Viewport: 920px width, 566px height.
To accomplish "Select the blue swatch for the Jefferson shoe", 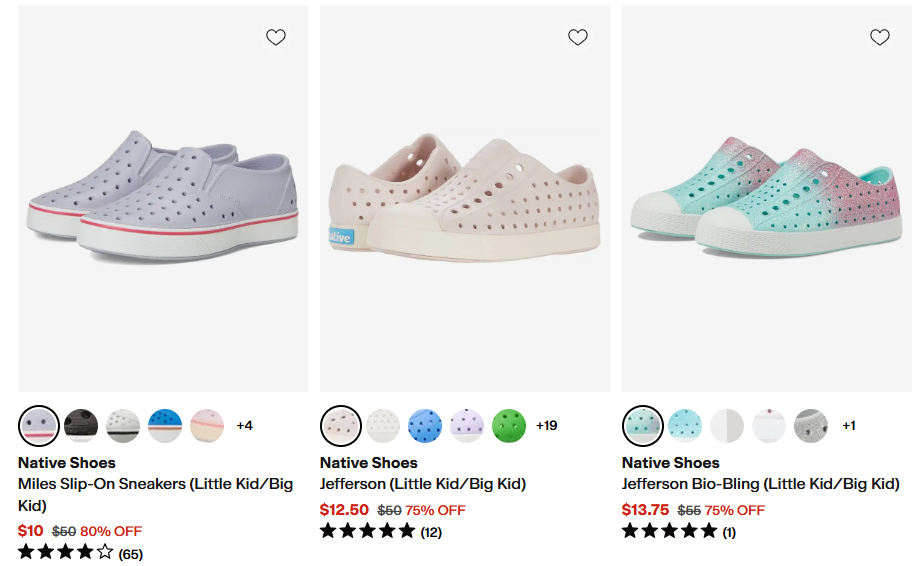I will (425, 425).
